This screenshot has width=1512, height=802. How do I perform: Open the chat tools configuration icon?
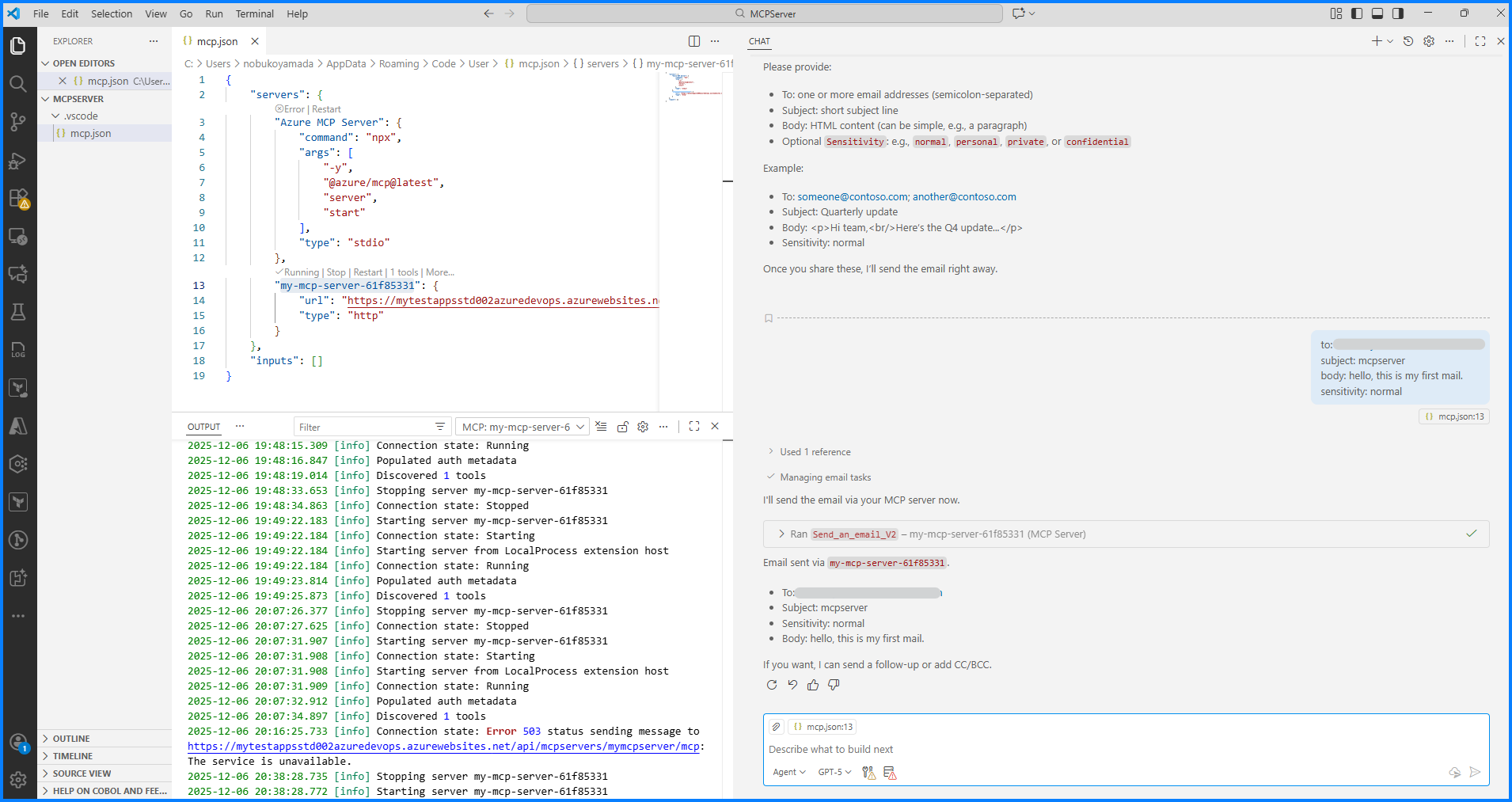(x=868, y=773)
